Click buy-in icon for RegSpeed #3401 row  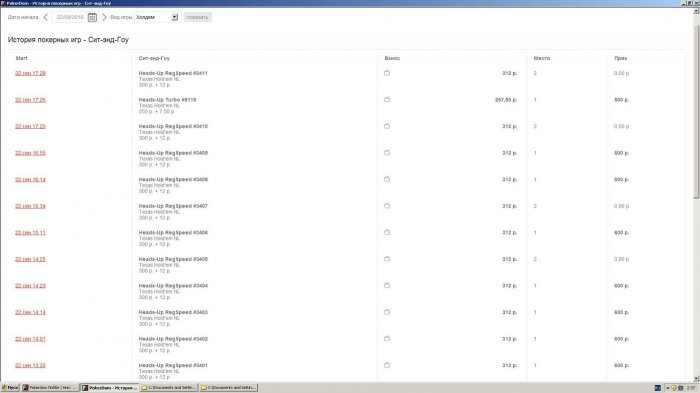pos(387,365)
